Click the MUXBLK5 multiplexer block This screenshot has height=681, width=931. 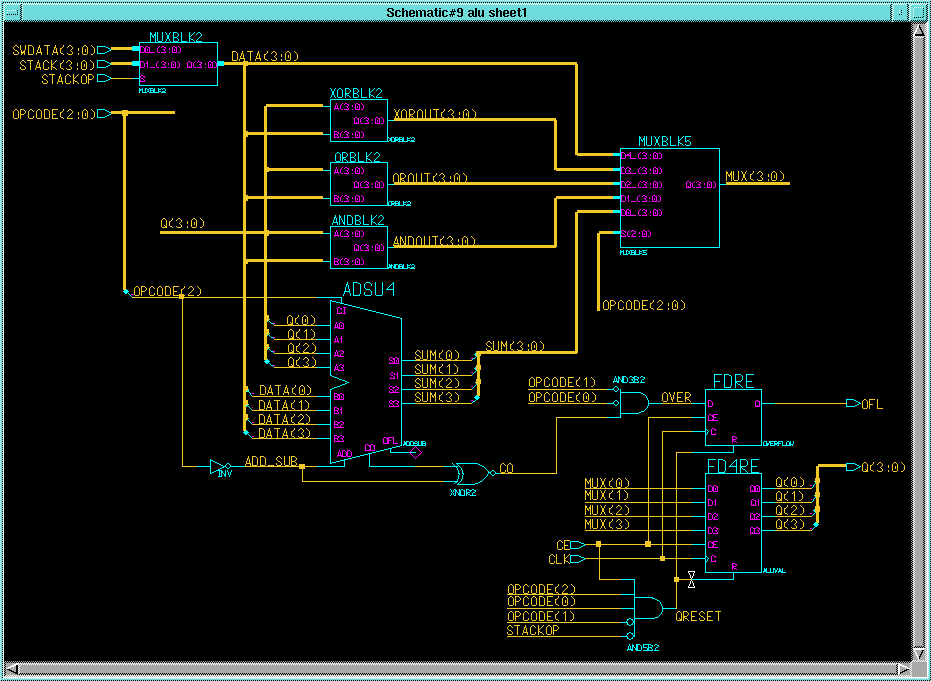pos(668,197)
